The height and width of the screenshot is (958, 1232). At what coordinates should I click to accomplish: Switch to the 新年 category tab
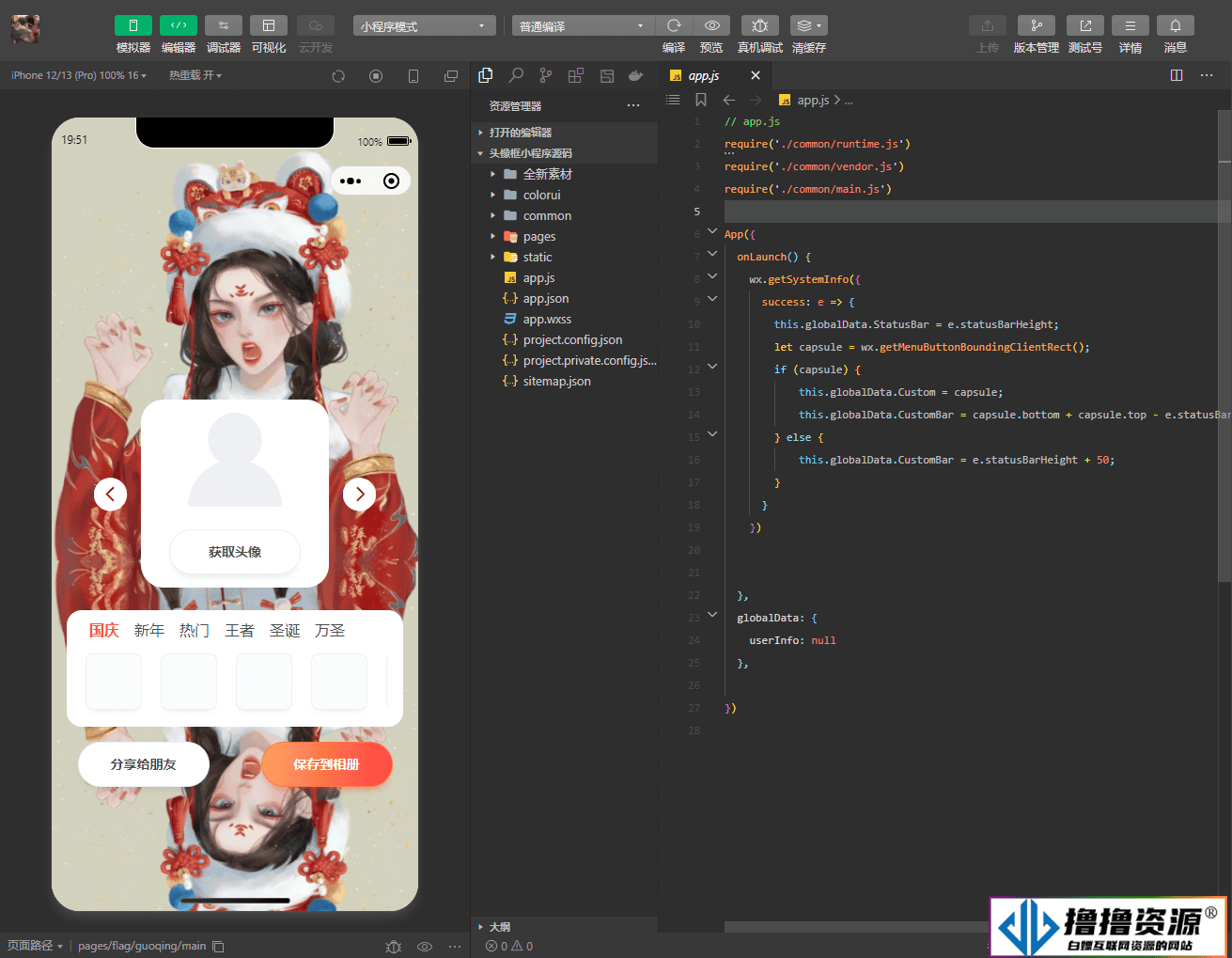(149, 630)
